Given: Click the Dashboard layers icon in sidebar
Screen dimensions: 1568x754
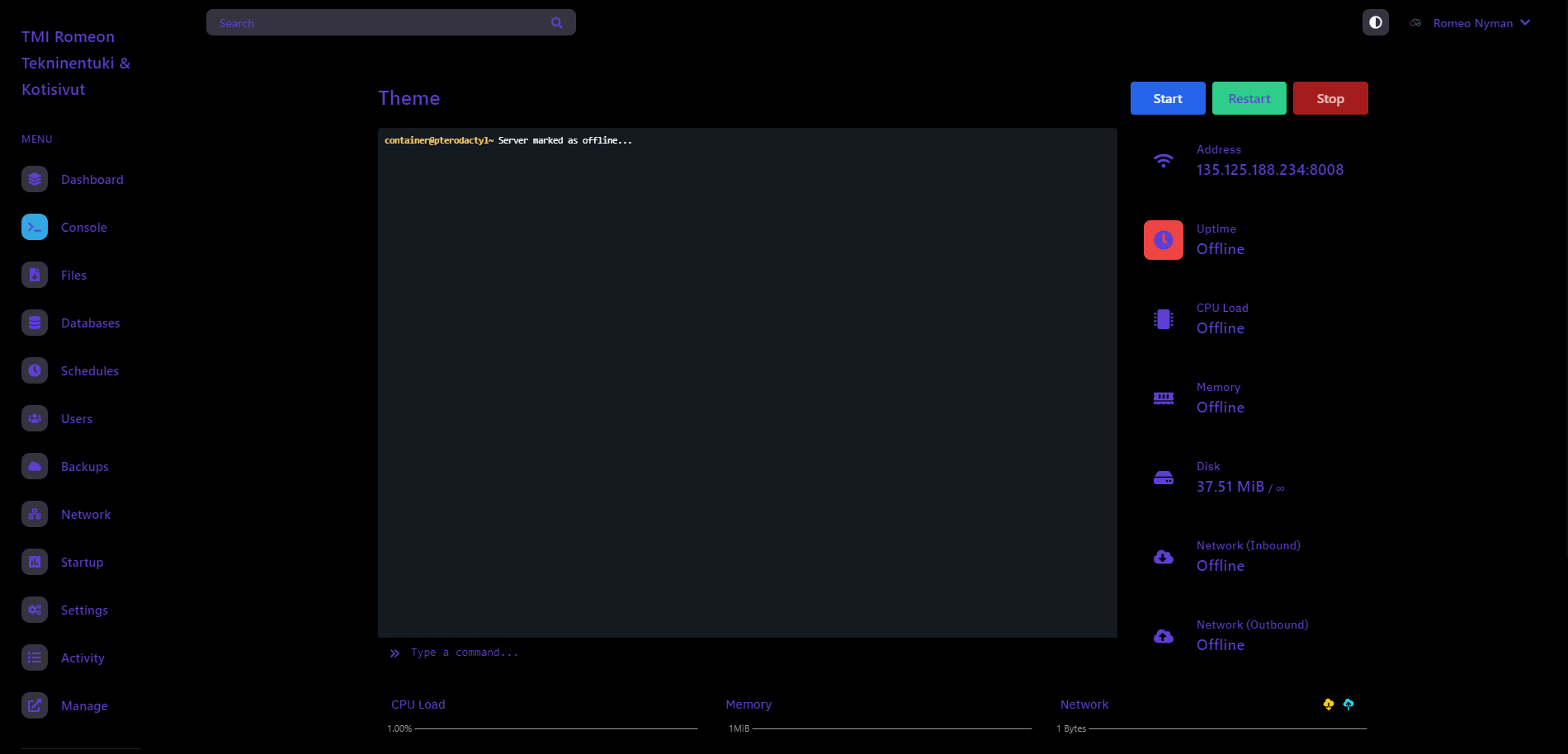Looking at the screenshot, I should click(35, 179).
